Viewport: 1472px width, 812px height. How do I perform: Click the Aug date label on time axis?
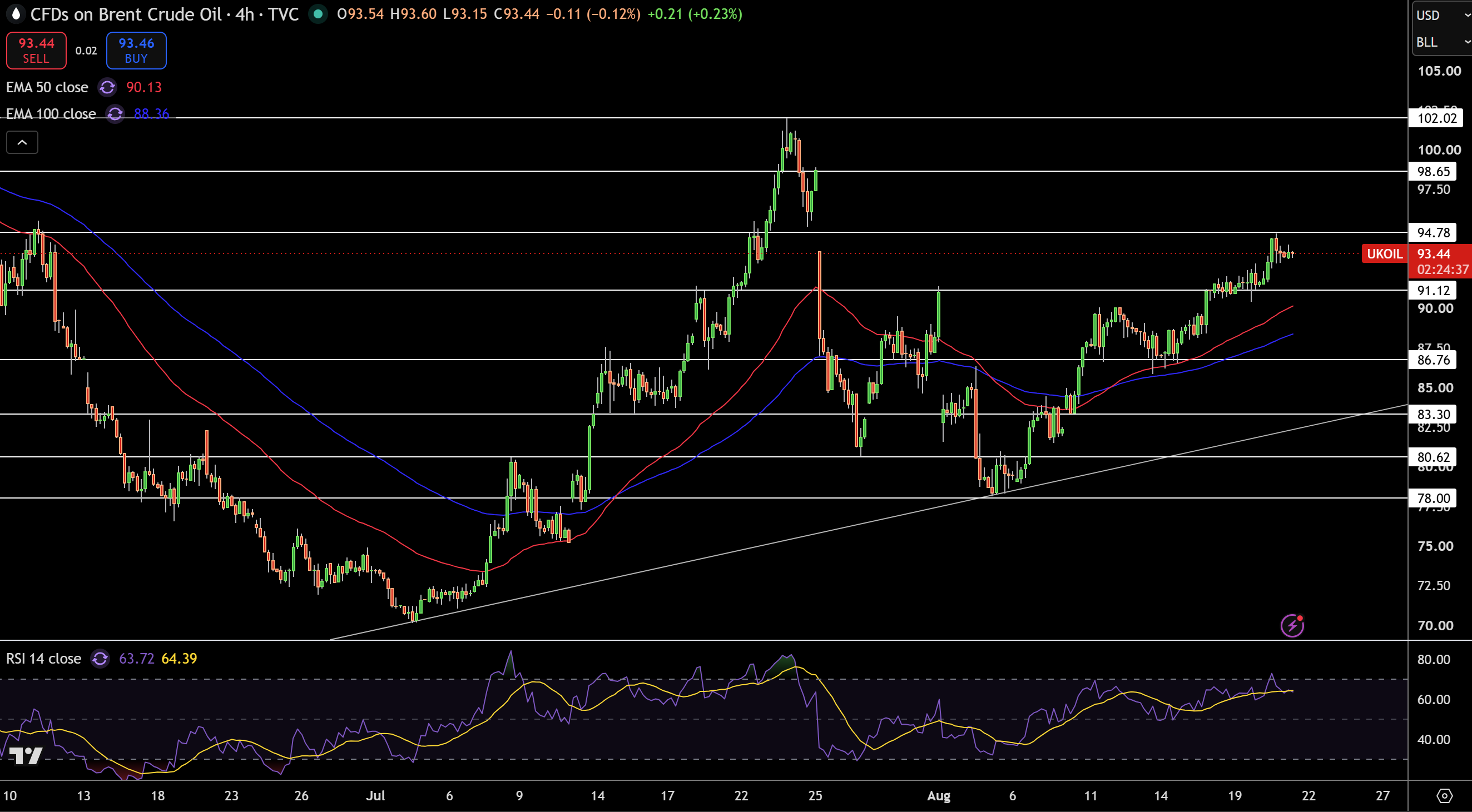pos(939,795)
